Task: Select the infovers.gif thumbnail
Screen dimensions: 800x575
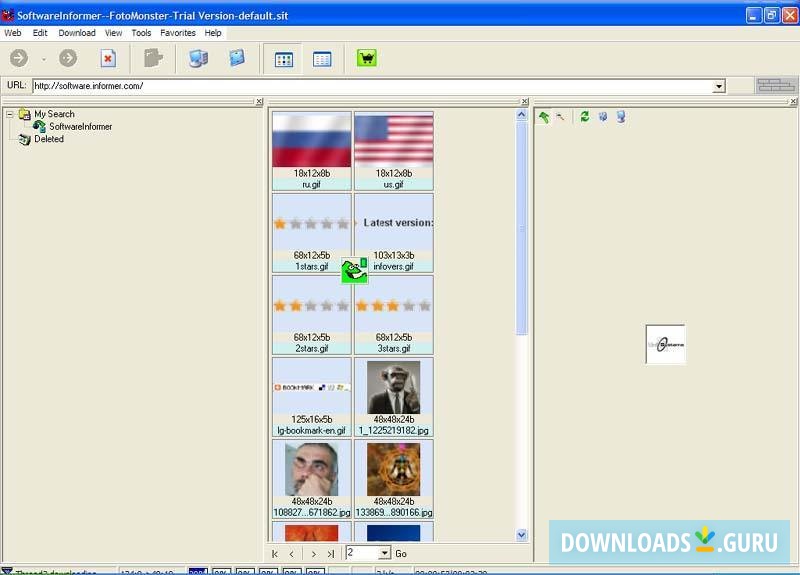Action: 394,233
